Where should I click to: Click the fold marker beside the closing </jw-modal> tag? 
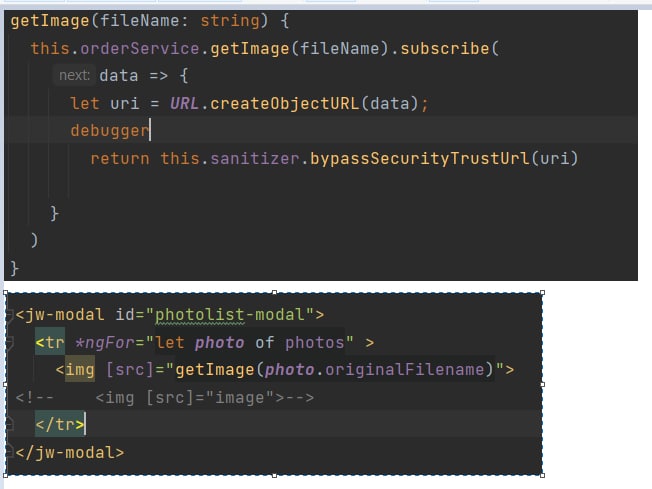click(10, 452)
